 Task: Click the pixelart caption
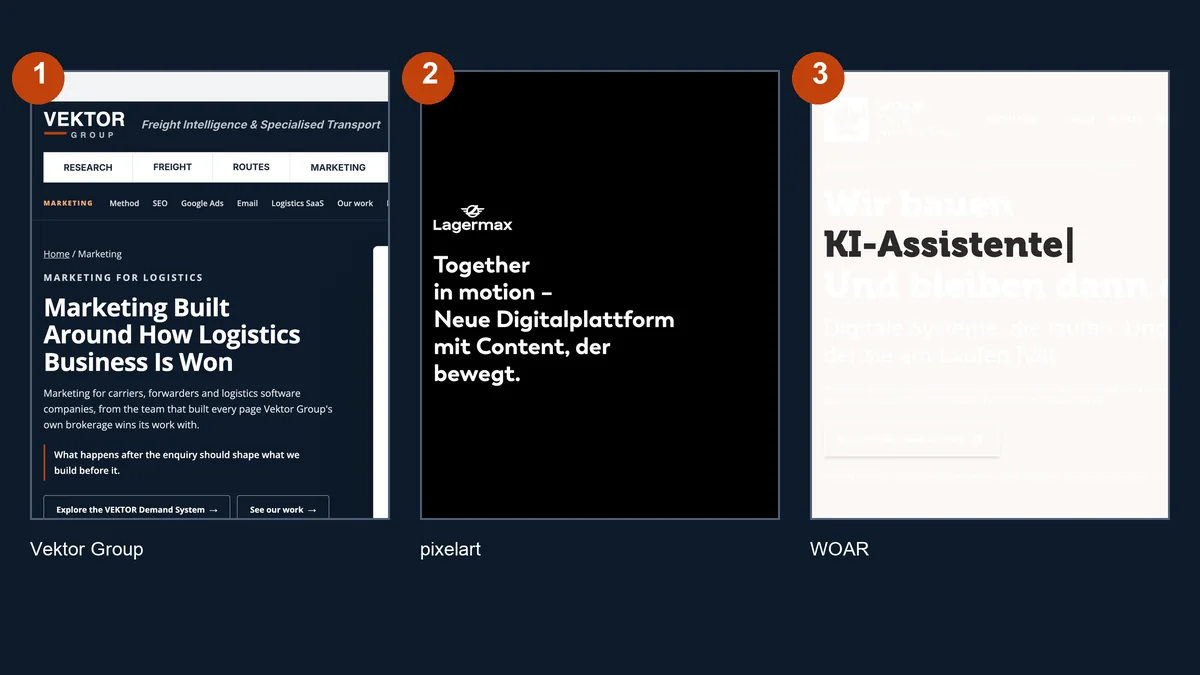click(450, 549)
